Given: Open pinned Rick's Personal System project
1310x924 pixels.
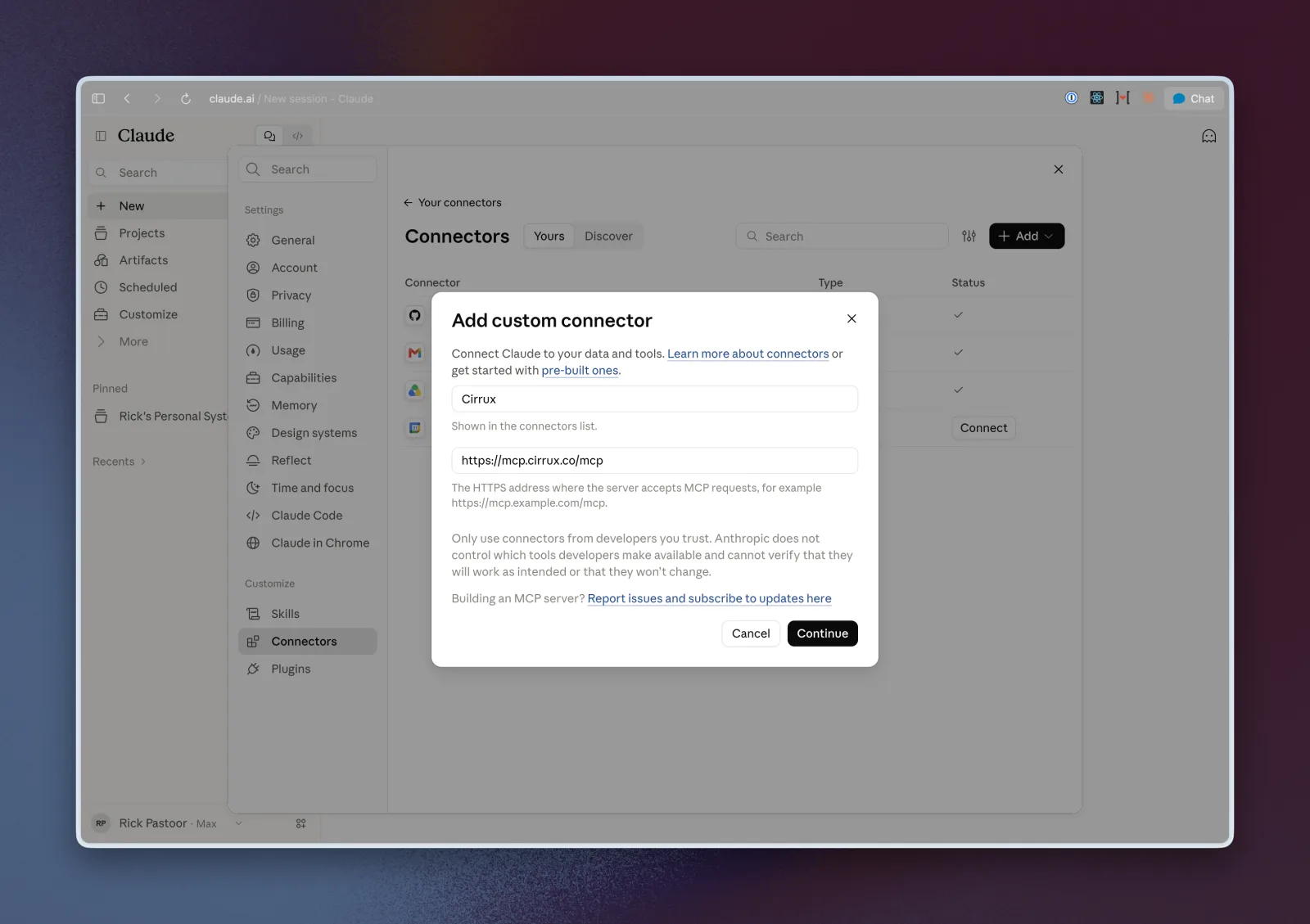Looking at the screenshot, I should point(158,417).
